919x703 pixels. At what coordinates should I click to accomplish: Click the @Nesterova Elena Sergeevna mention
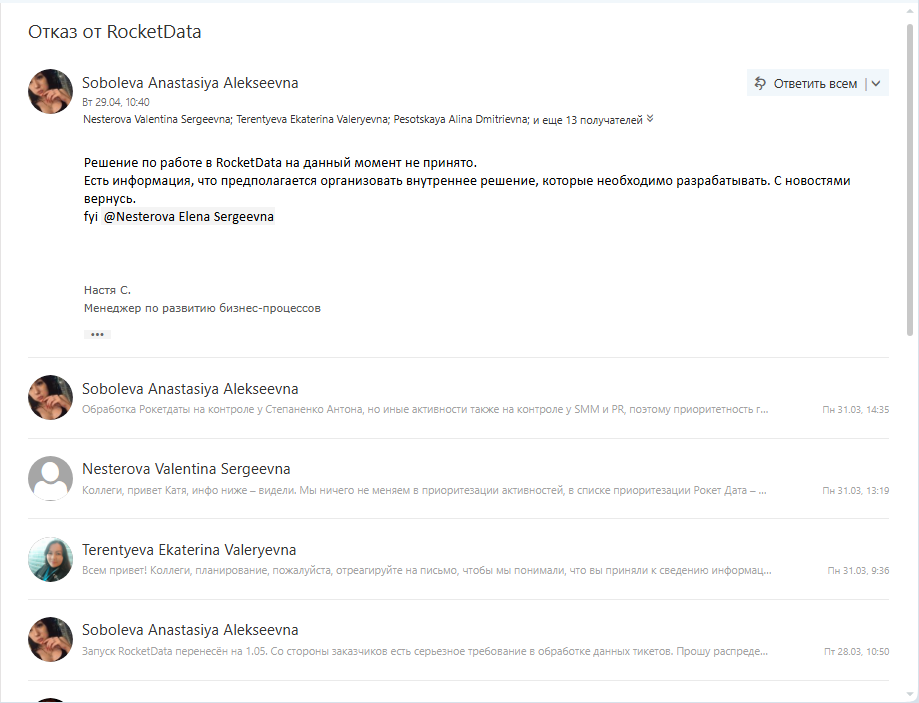click(188, 217)
